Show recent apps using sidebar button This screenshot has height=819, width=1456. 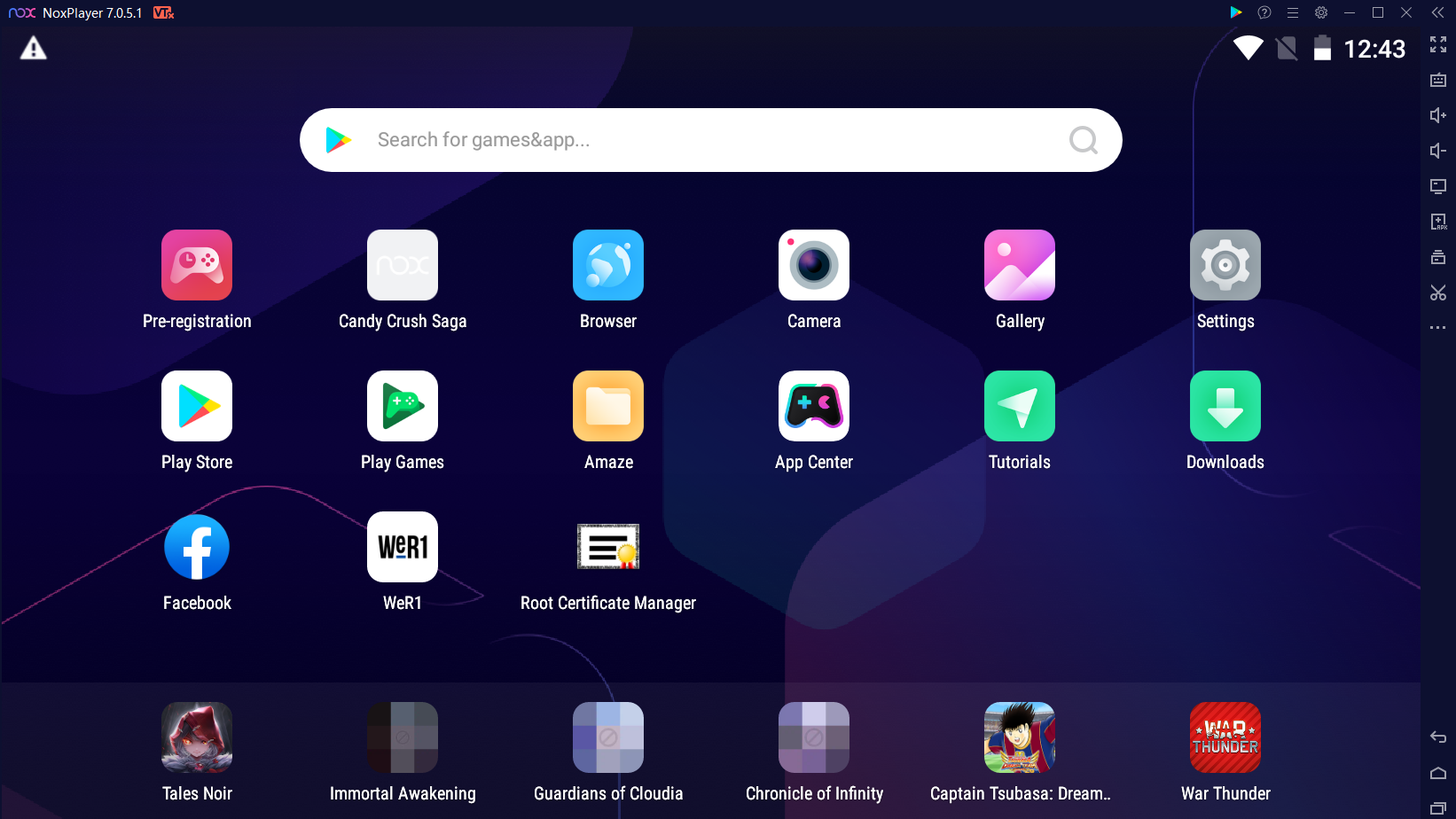tap(1438, 807)
